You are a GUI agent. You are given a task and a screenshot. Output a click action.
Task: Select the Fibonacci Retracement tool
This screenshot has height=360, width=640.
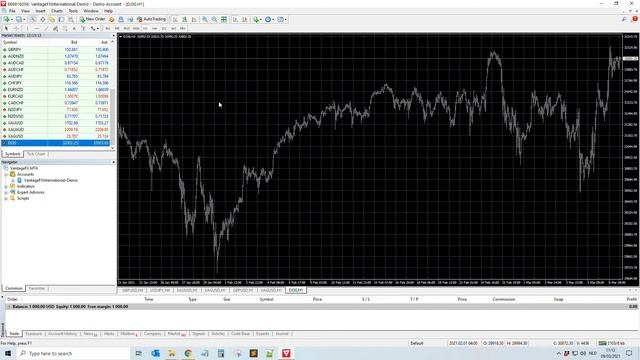click(x=64, y=29)
